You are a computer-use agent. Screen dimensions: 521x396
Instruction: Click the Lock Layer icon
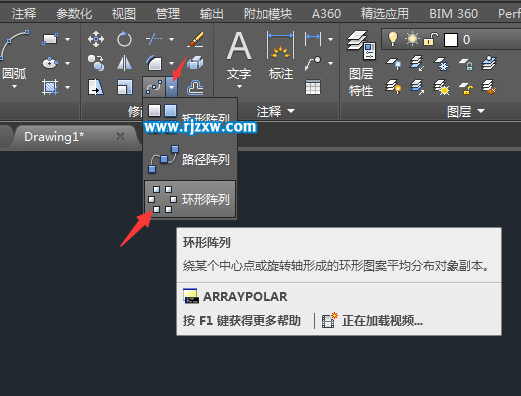(466, 63)
